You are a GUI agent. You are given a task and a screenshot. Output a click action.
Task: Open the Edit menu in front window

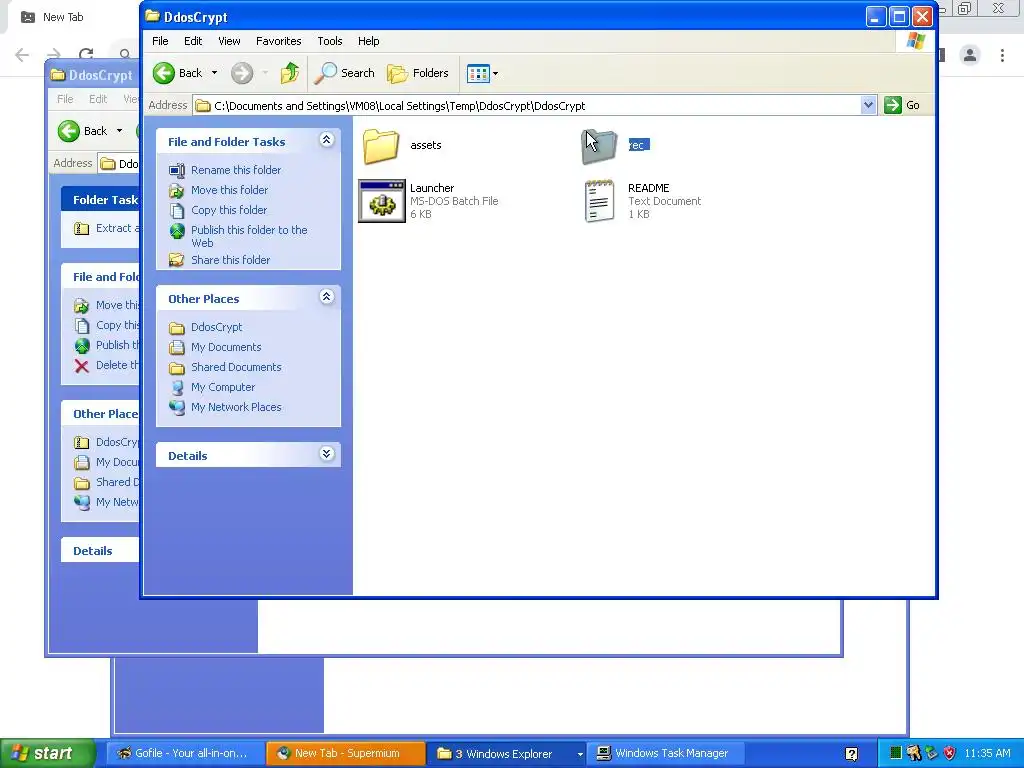point(193,41)
